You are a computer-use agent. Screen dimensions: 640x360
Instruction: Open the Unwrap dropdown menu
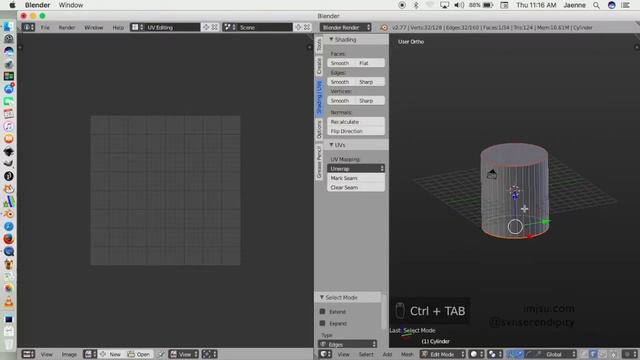pos(356,168)
